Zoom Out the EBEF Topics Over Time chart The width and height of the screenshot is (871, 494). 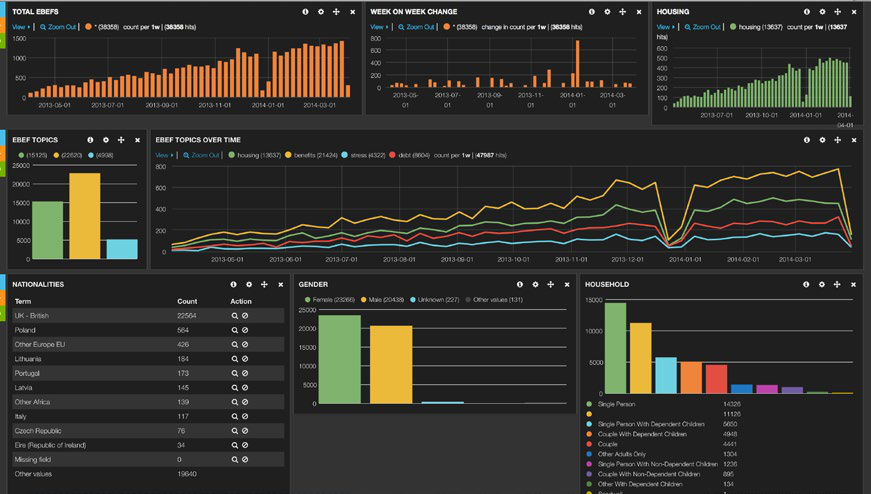point(201,155)
